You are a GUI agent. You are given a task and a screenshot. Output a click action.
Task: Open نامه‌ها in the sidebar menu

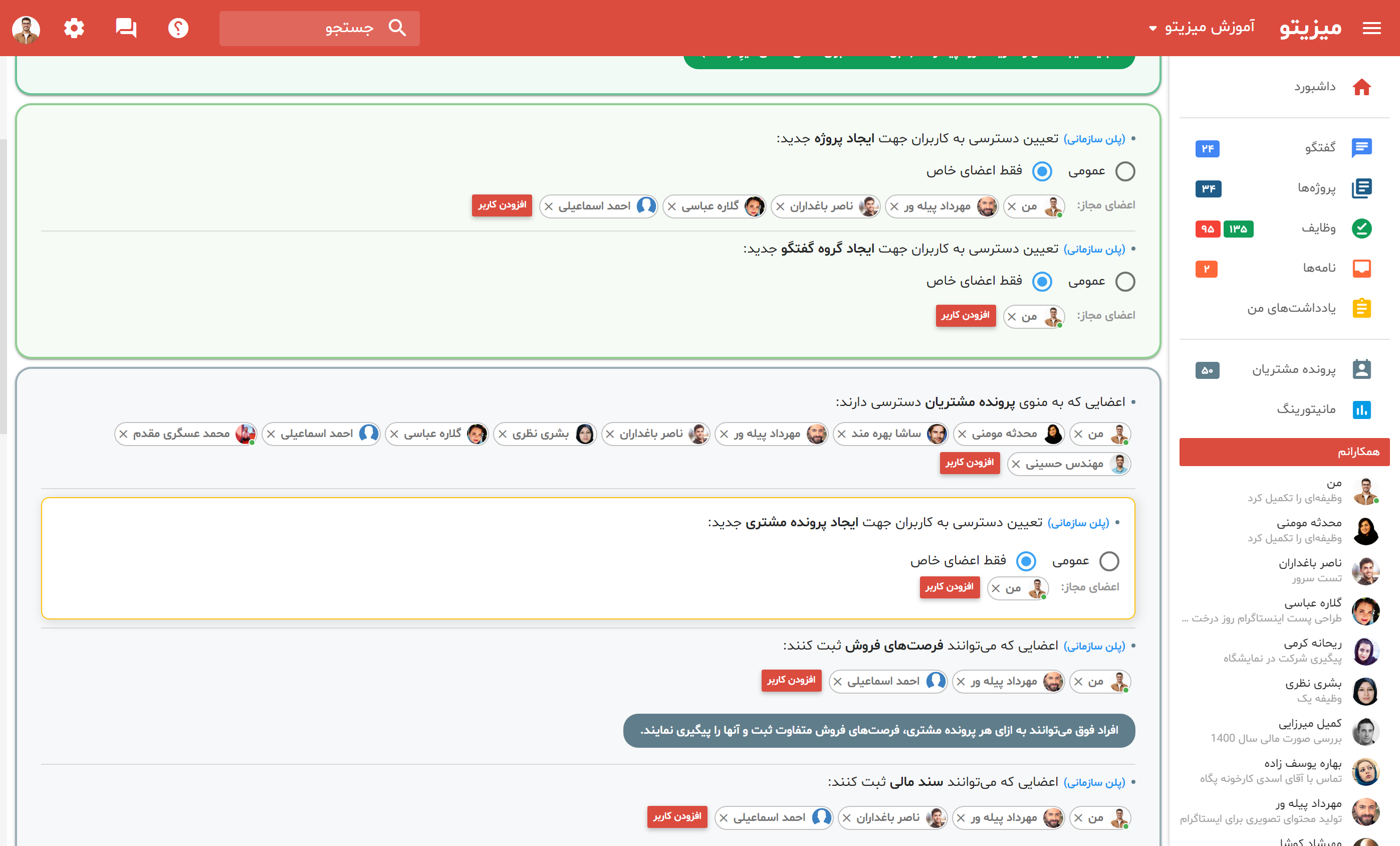point(1284,268)
